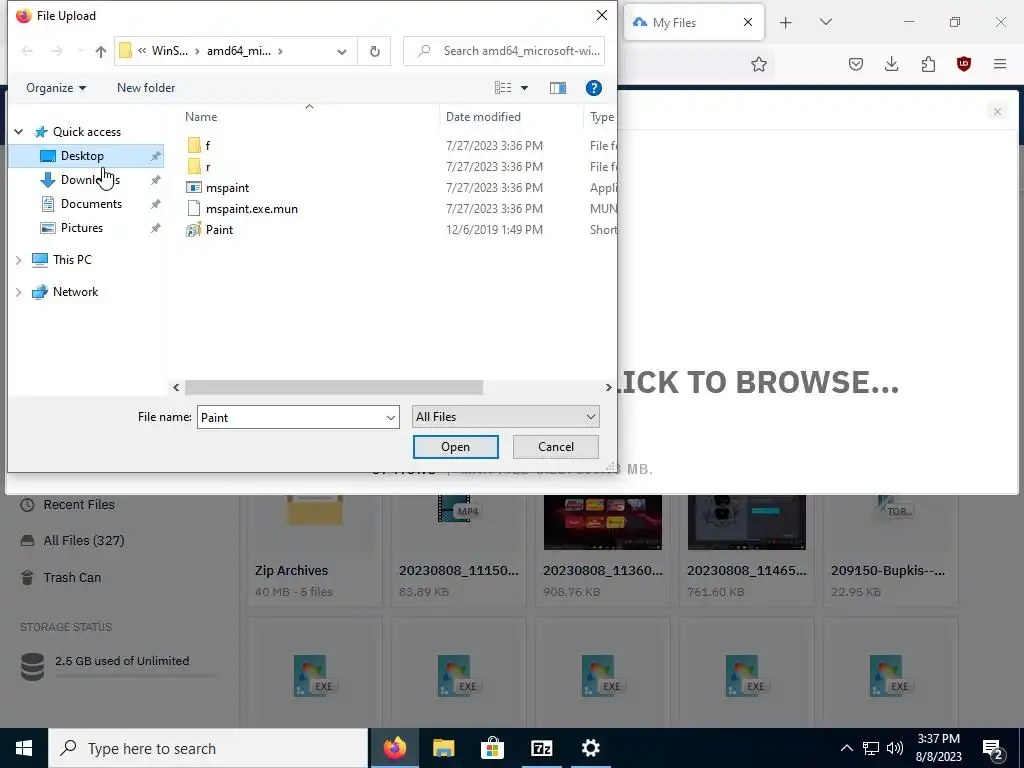Sort by the Type column header
Image resolution: width=1024 pixels, height=768 pixels.
[601, 117]
